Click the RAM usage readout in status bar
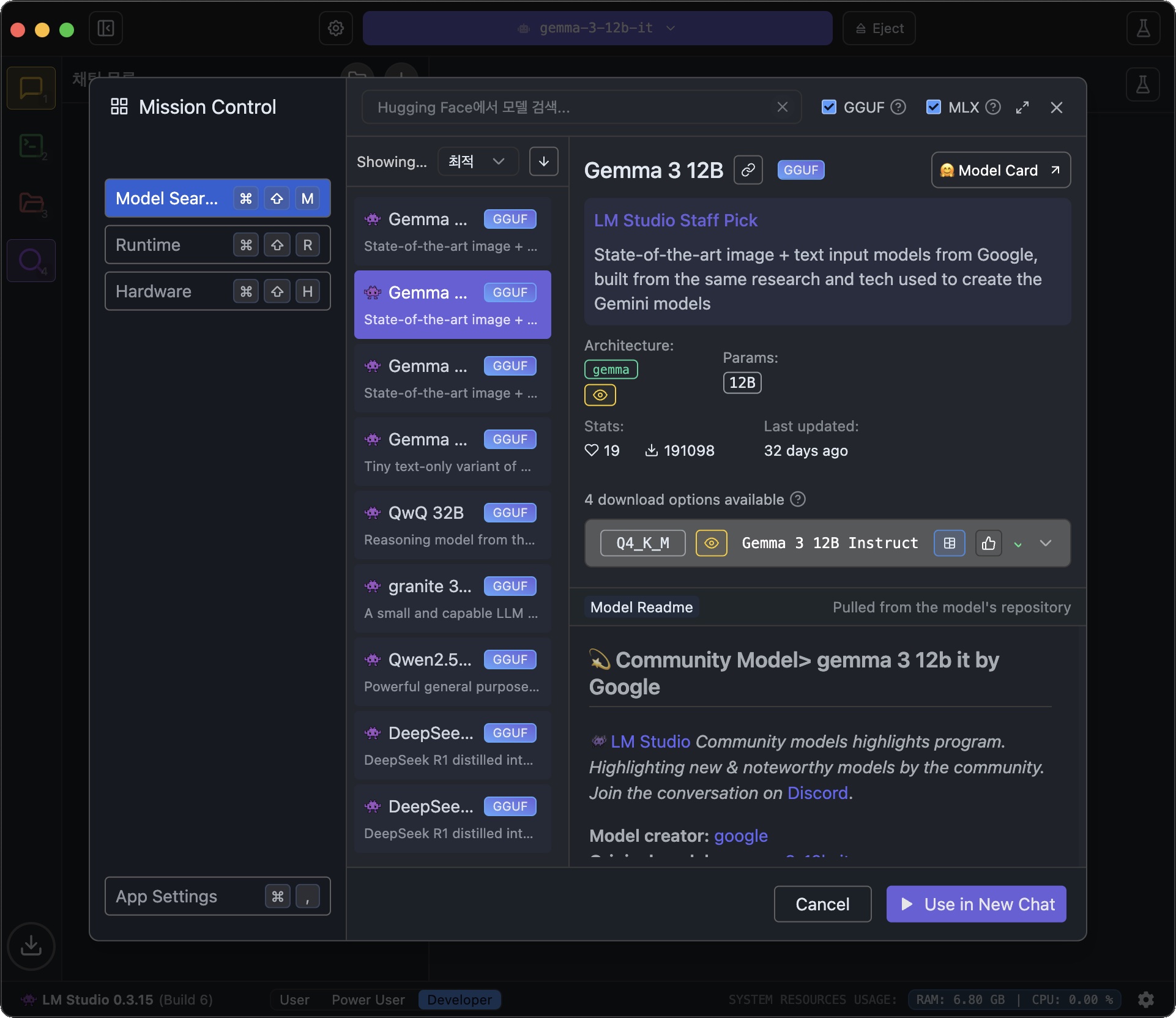The image size is (1176, 1018). point(961,1000)
